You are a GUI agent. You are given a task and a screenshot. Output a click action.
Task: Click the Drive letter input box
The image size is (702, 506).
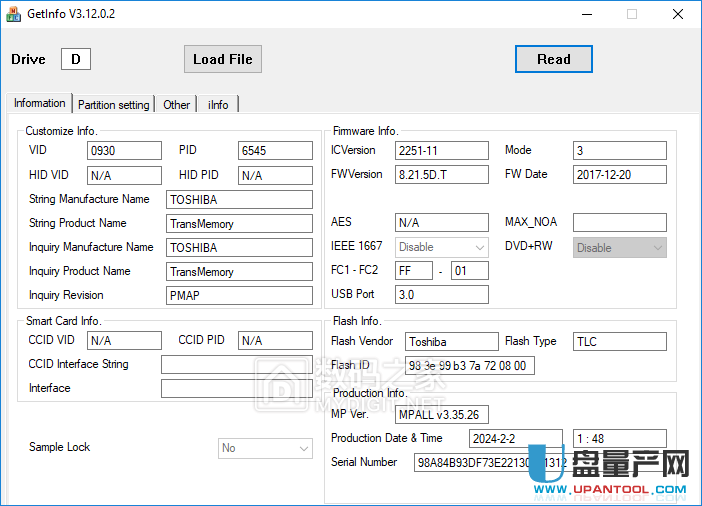(x=76, y=59)
